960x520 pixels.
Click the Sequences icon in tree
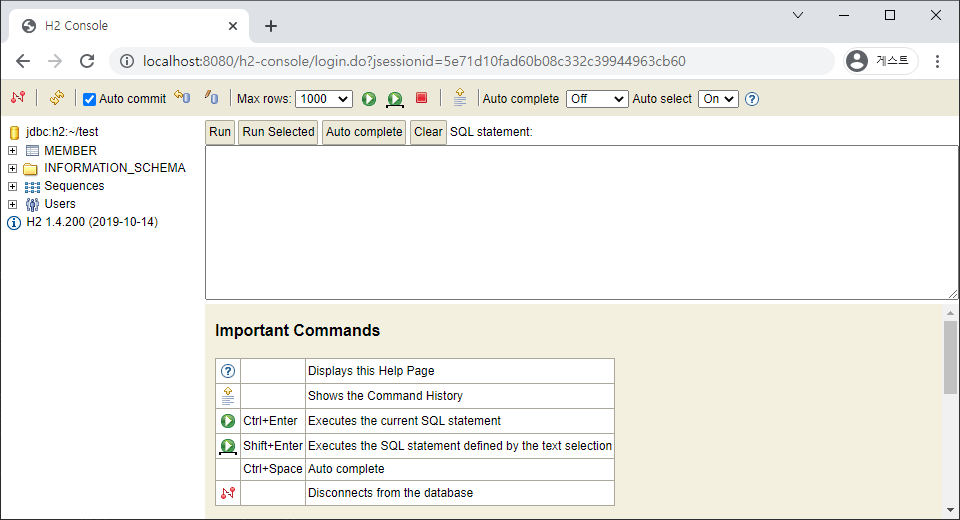coord(32,187)
